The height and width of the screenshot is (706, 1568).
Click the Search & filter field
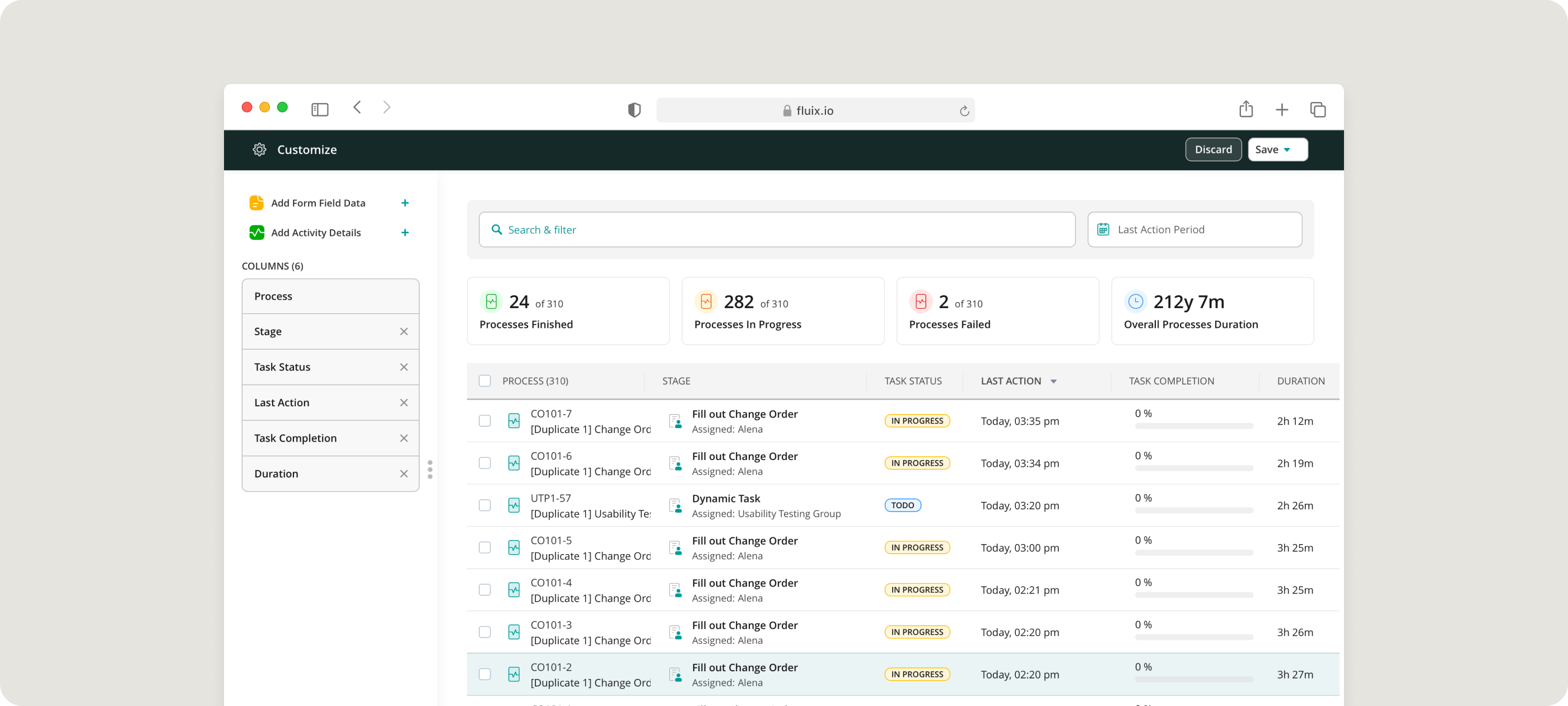click(x=776, y=230)
